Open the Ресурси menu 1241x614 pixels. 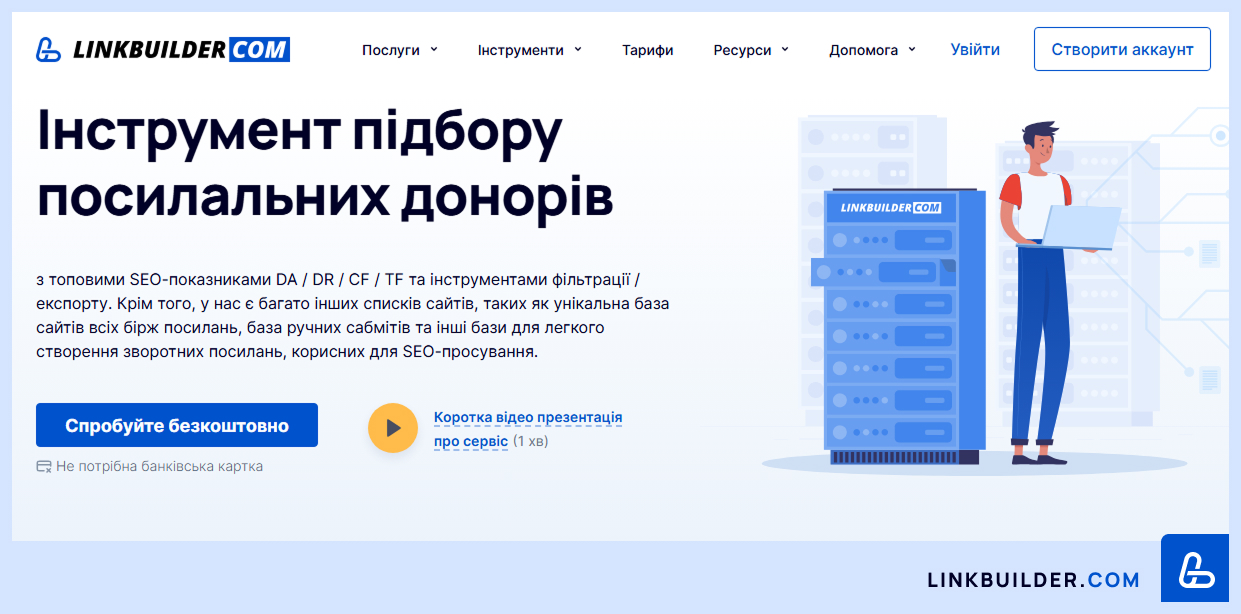[742, 50]
